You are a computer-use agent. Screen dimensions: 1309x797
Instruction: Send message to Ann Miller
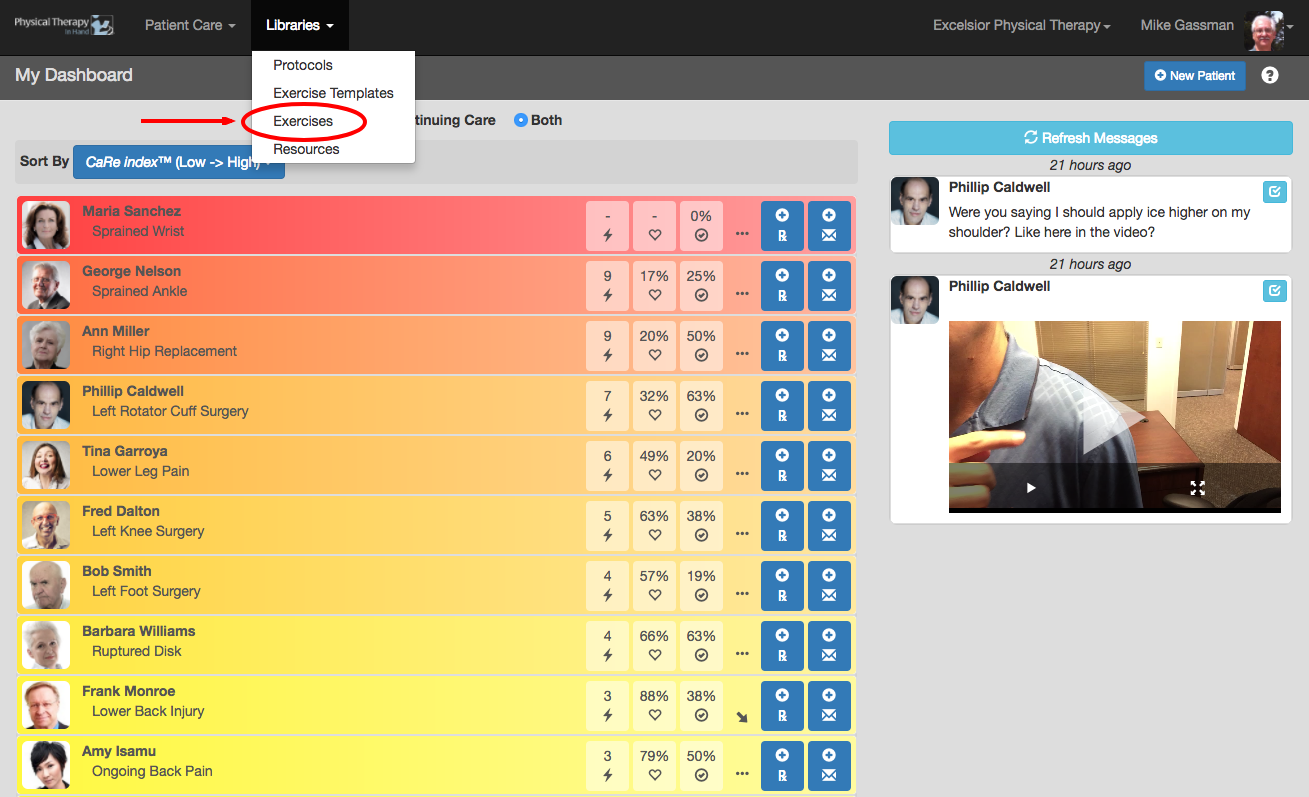829,345
